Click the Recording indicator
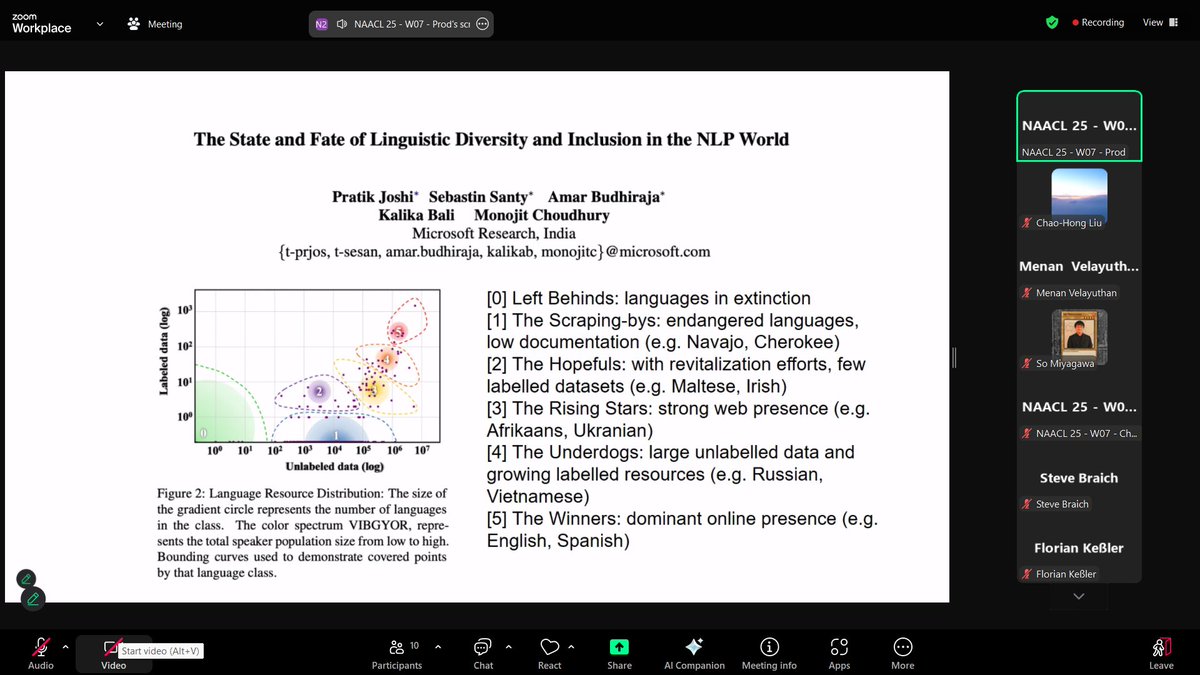Image resolution: width=1200 pixels, height=675 pixels. point(1098,22)
